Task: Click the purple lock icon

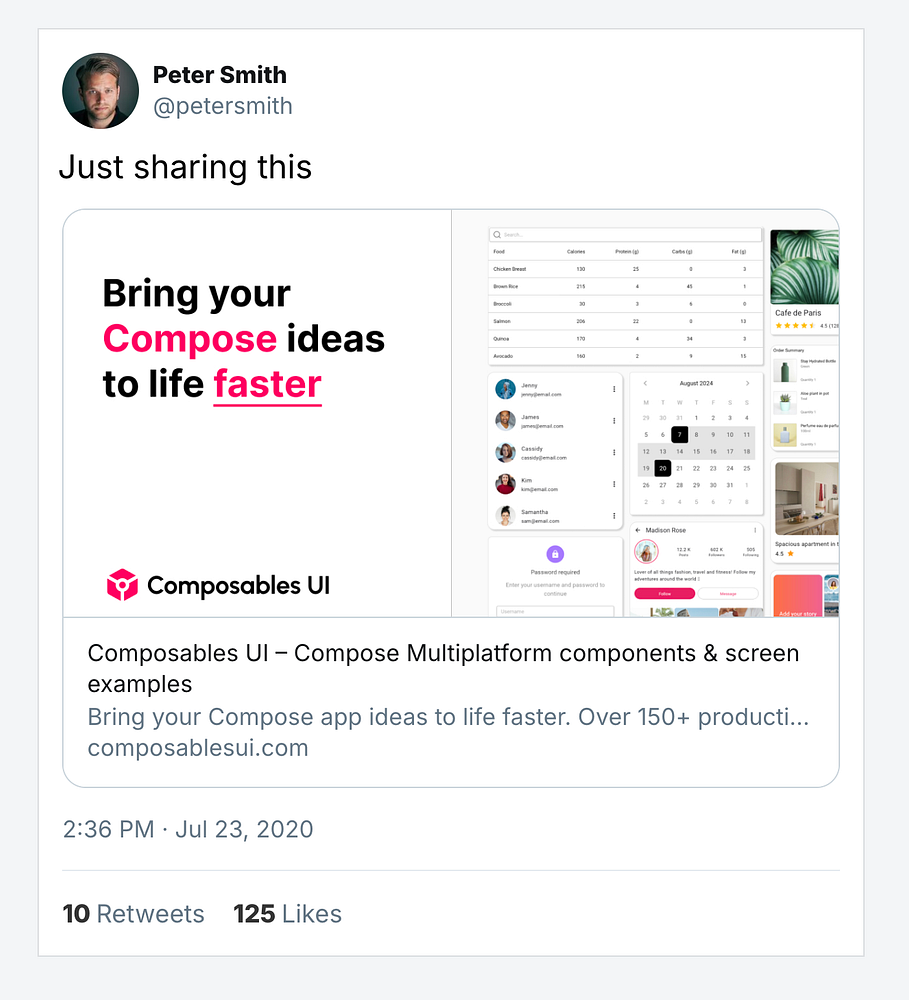Action: 555,554
